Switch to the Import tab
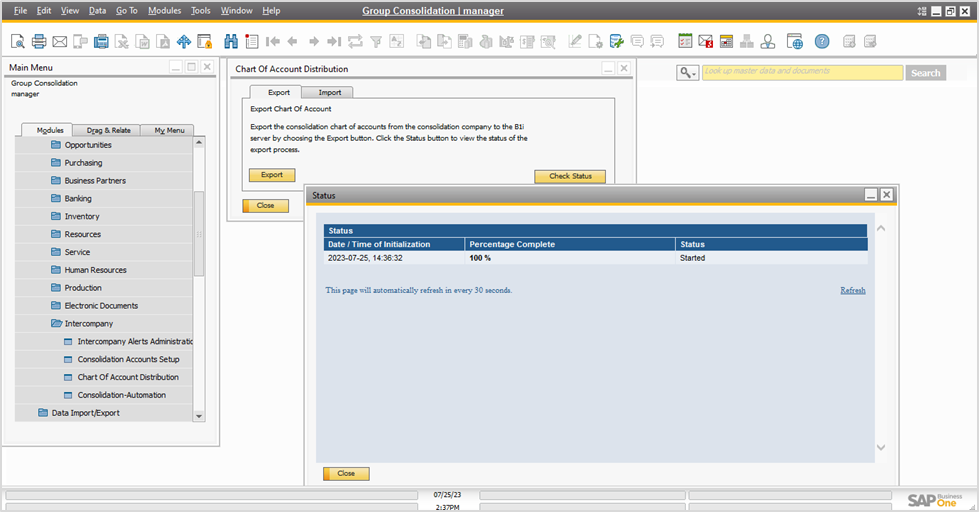This screenshot has width=979, height=512. point(329,93)
